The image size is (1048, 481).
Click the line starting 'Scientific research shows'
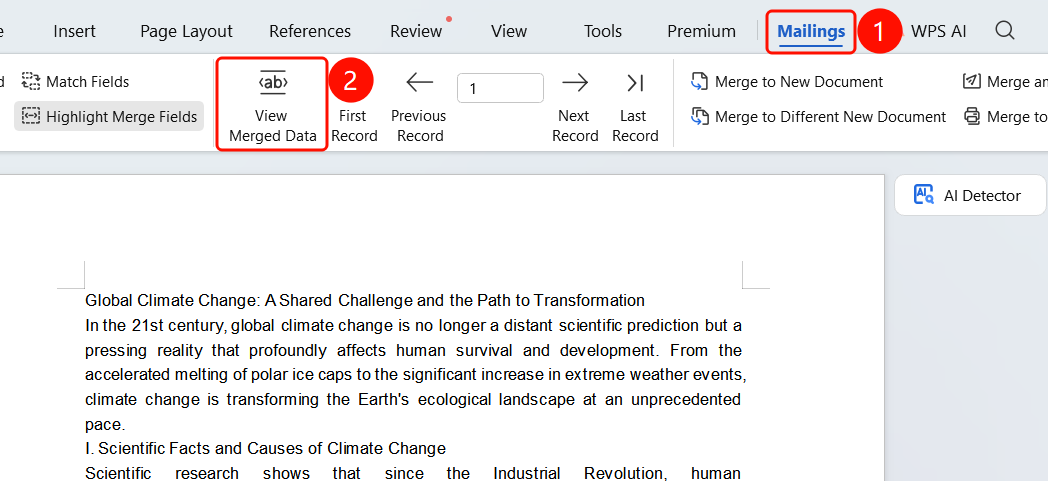pyautogui.click(x=414, y=473)
